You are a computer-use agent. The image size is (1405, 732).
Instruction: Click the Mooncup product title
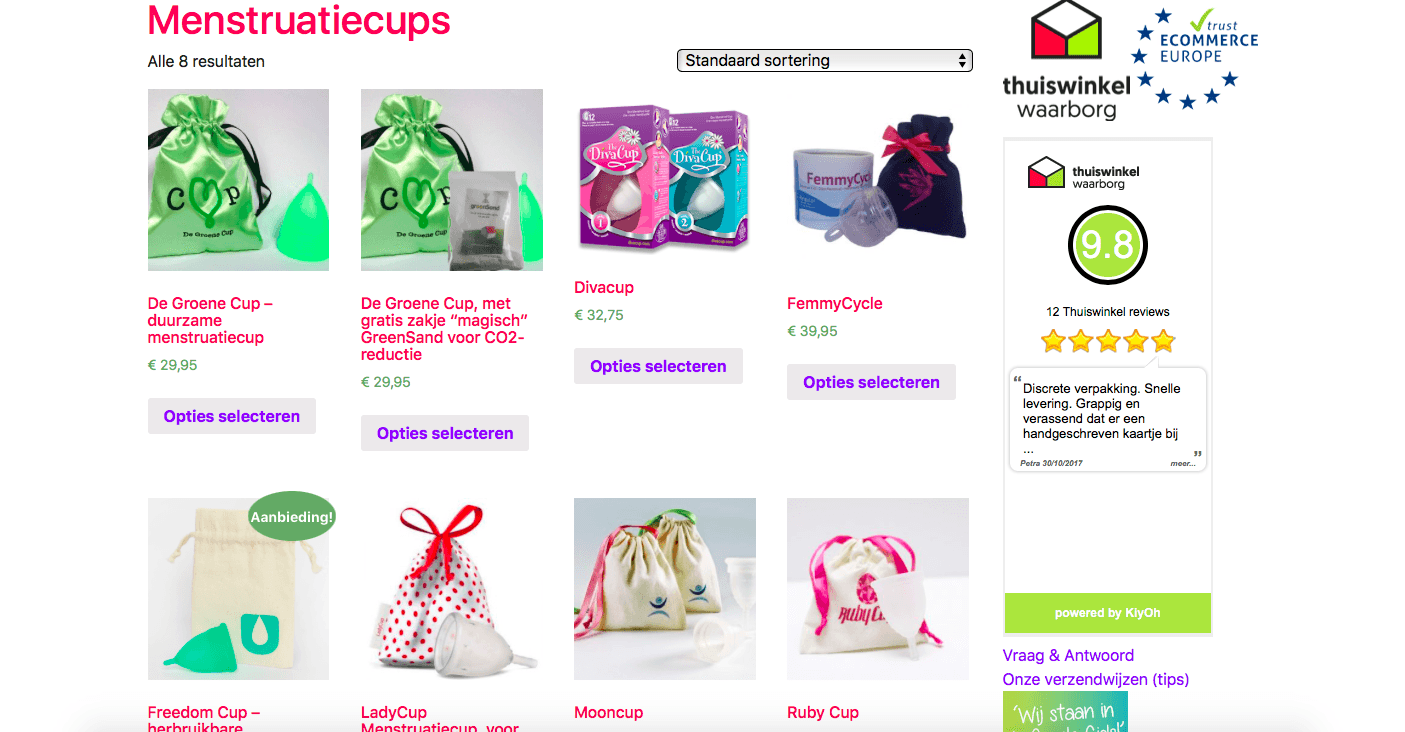[608, 713]
